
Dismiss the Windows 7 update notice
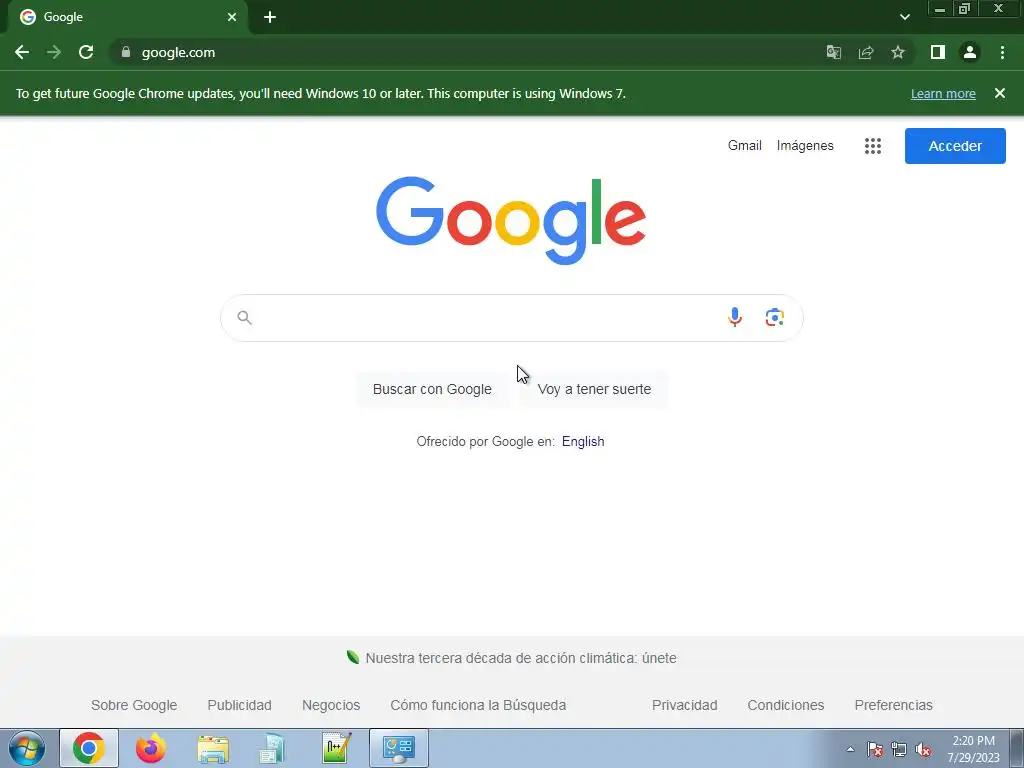tap(1000, 93)
